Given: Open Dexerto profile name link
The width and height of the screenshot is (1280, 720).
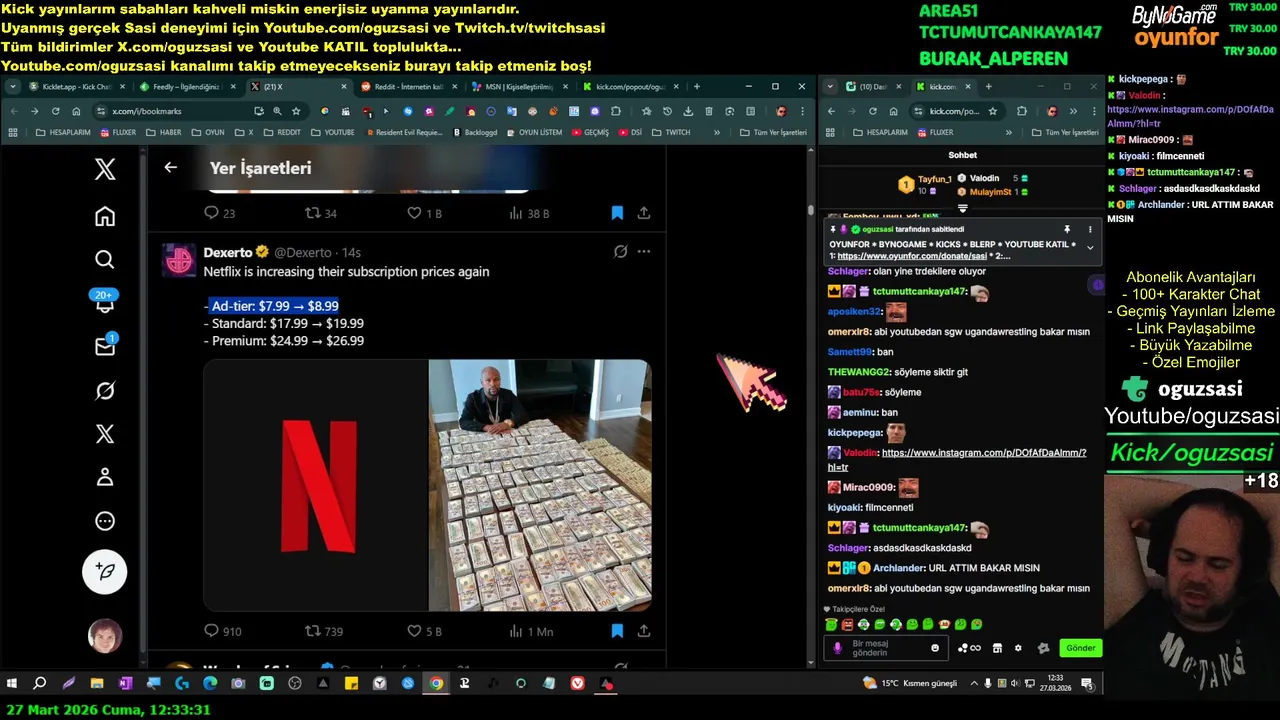Looking at the screenshot, I should (228, 253).
